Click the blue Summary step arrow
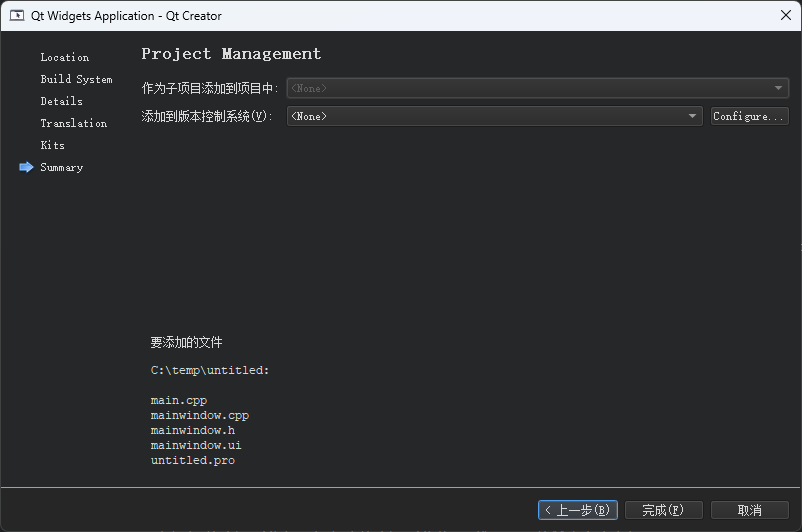Screen dimensions: 802x532 click(x=26, y=167)
